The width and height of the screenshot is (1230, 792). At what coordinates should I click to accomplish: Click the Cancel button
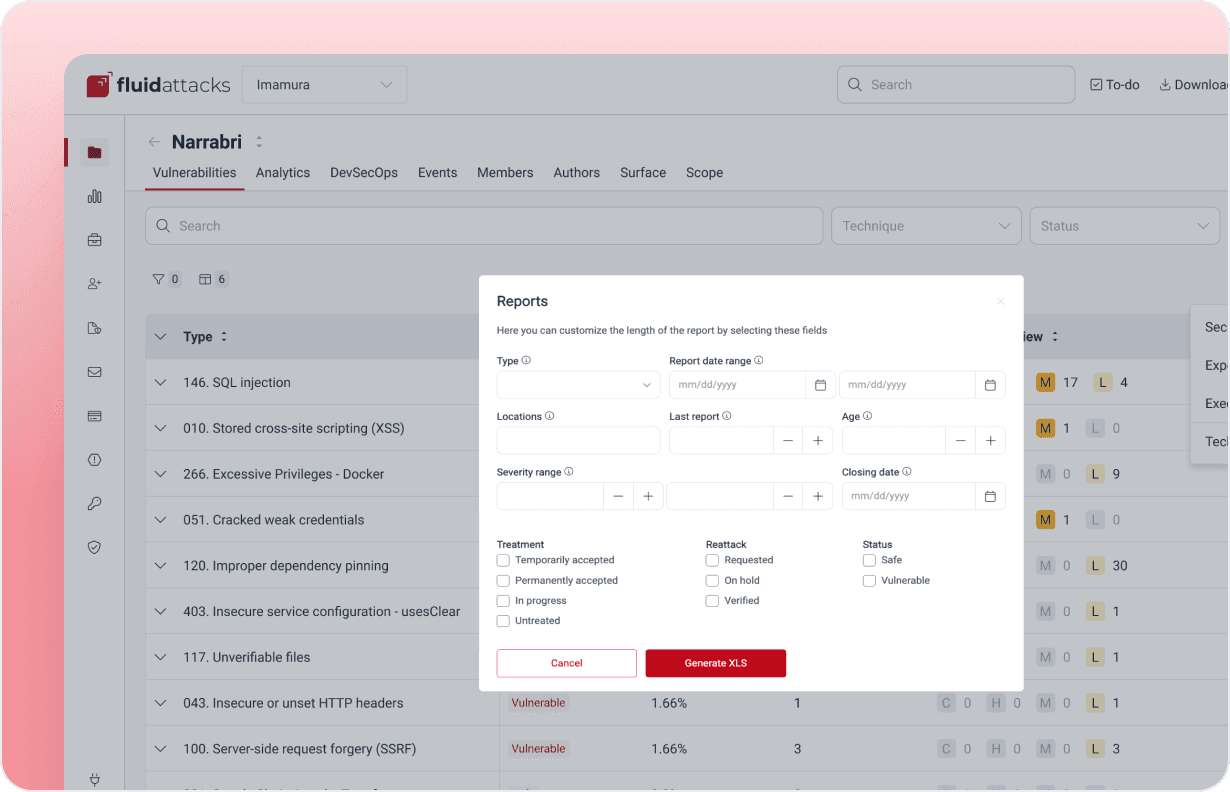pos(567,663)
